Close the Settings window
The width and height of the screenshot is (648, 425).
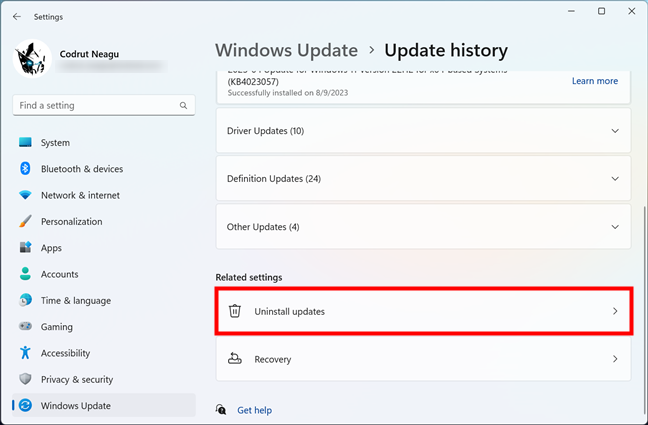632,11
